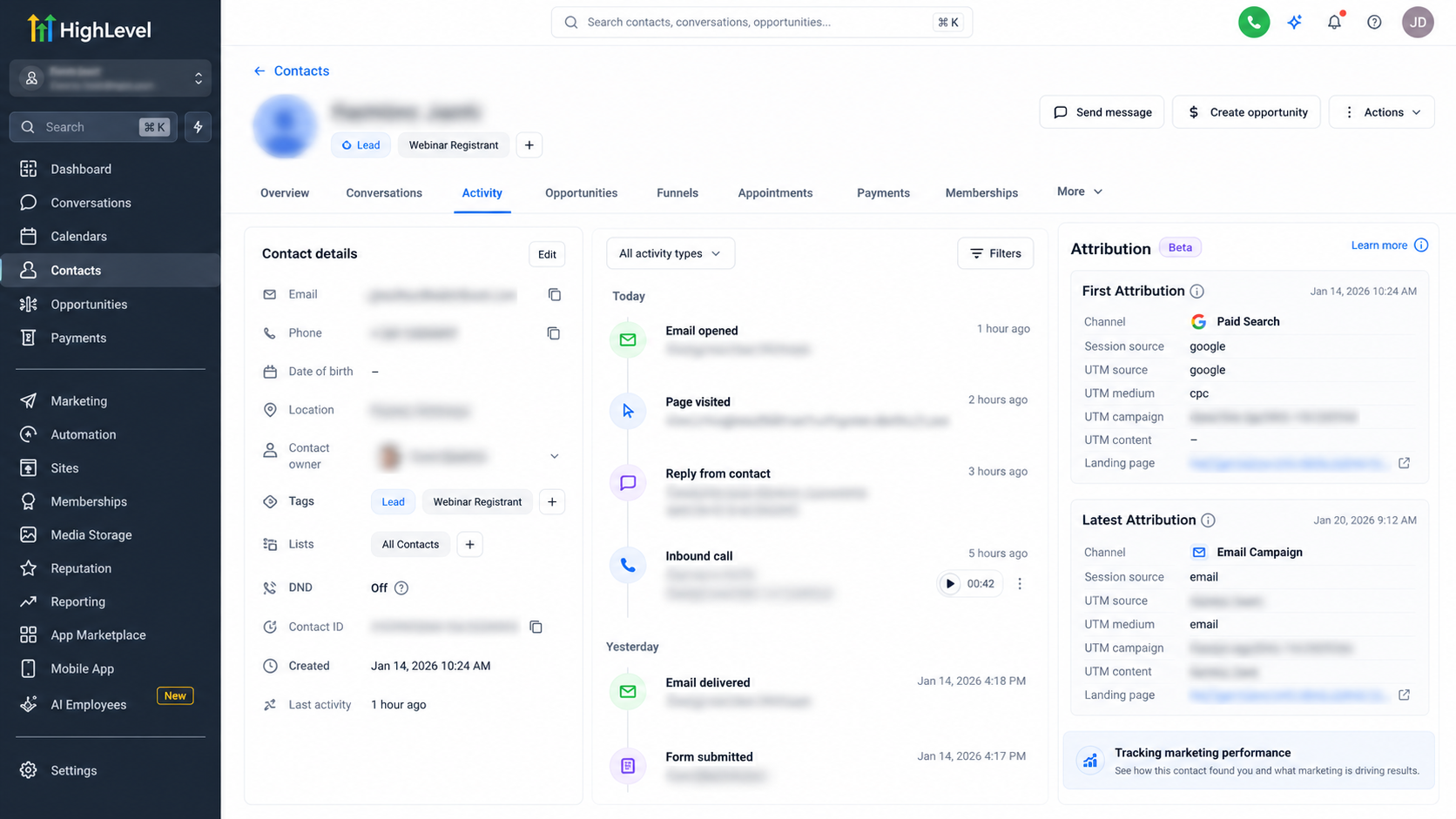The width and height of the screenshot is (1456, 819).
Task: Open Latest Attribution info icon
Action: point(1209,520)
